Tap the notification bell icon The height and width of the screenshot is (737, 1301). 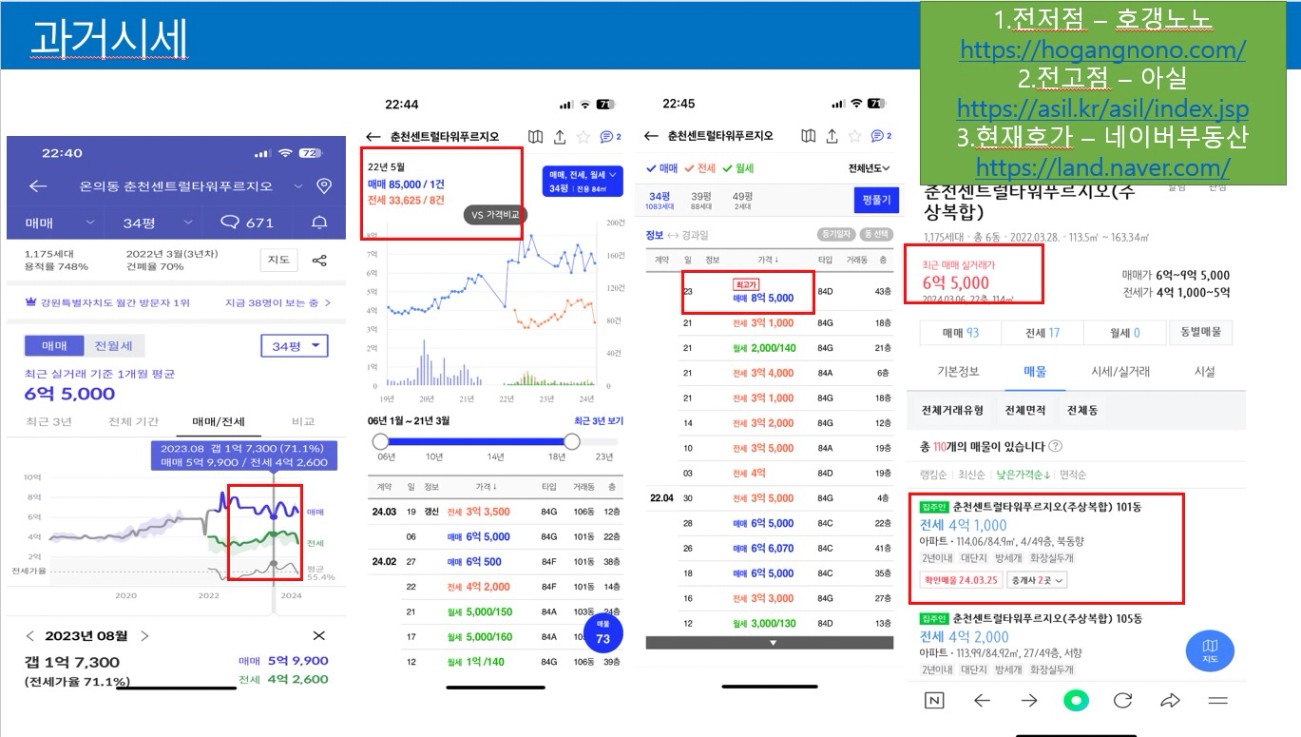coord(320,223)
